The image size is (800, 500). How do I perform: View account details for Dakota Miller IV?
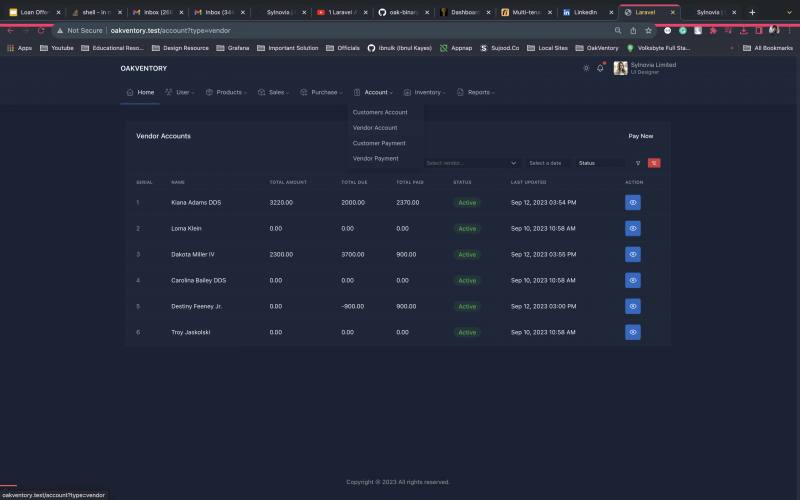[633, 255]
